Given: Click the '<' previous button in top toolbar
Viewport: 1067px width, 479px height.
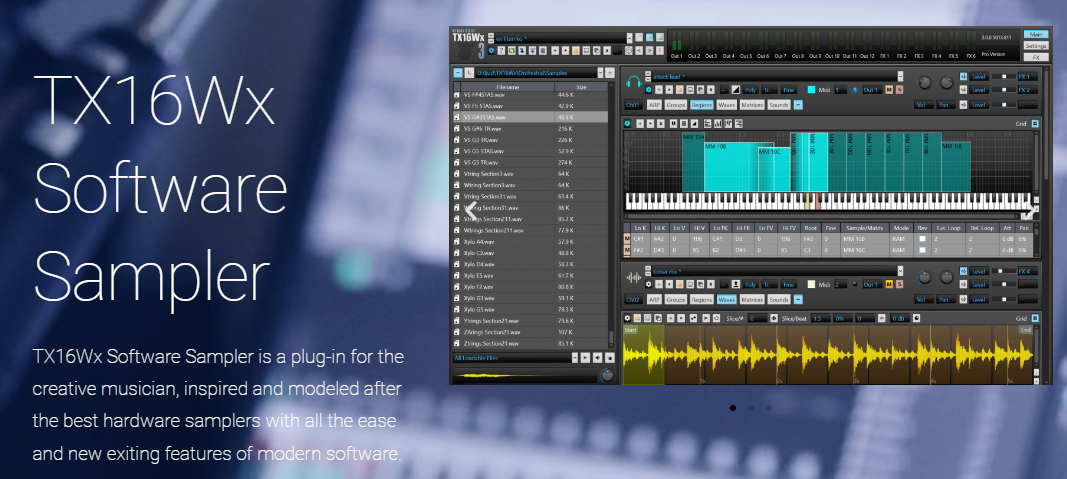Looking at the screenshot, I should pyautogui.click(x=639, y=50).
